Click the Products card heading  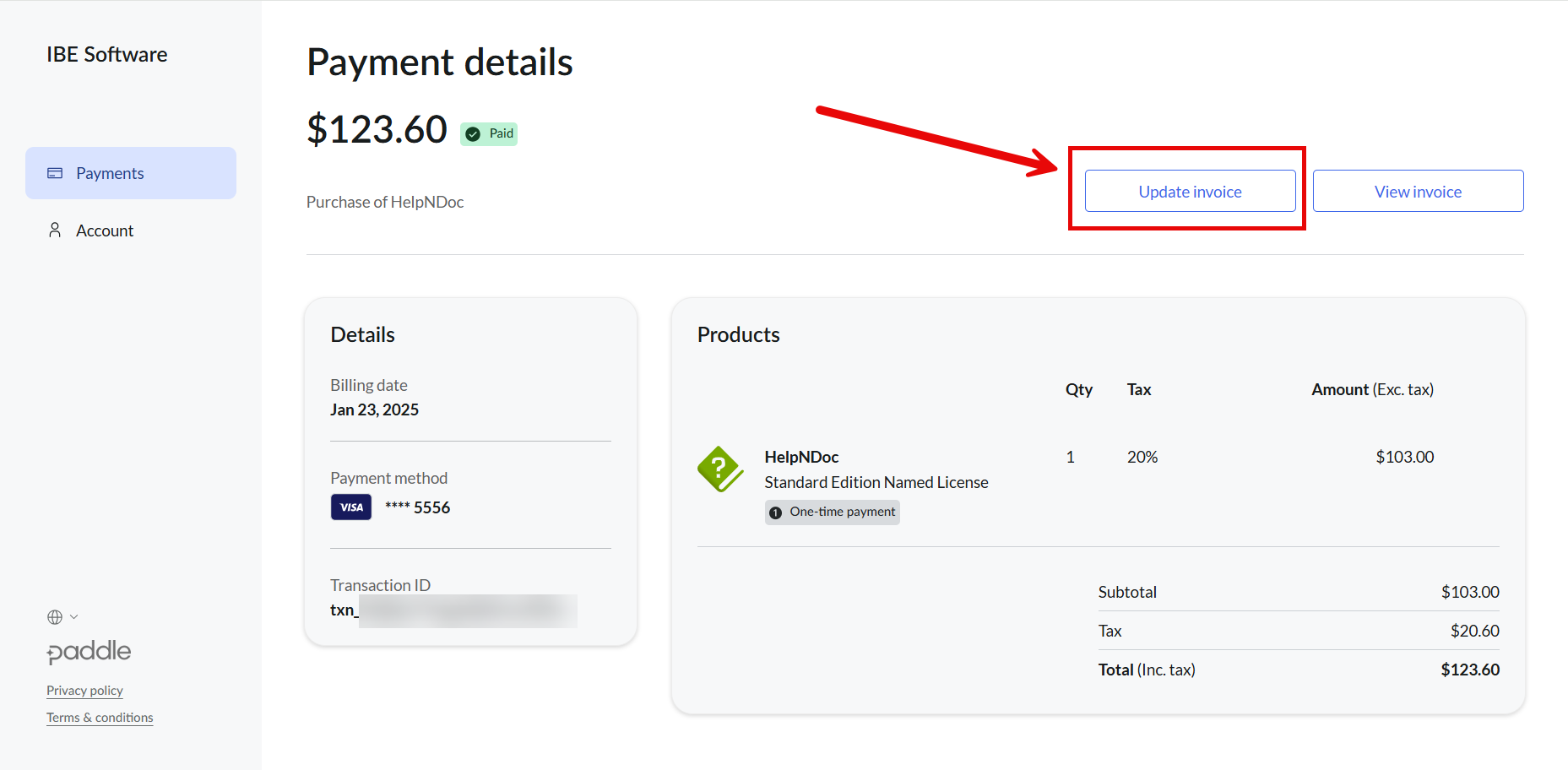tap(739, 334)
